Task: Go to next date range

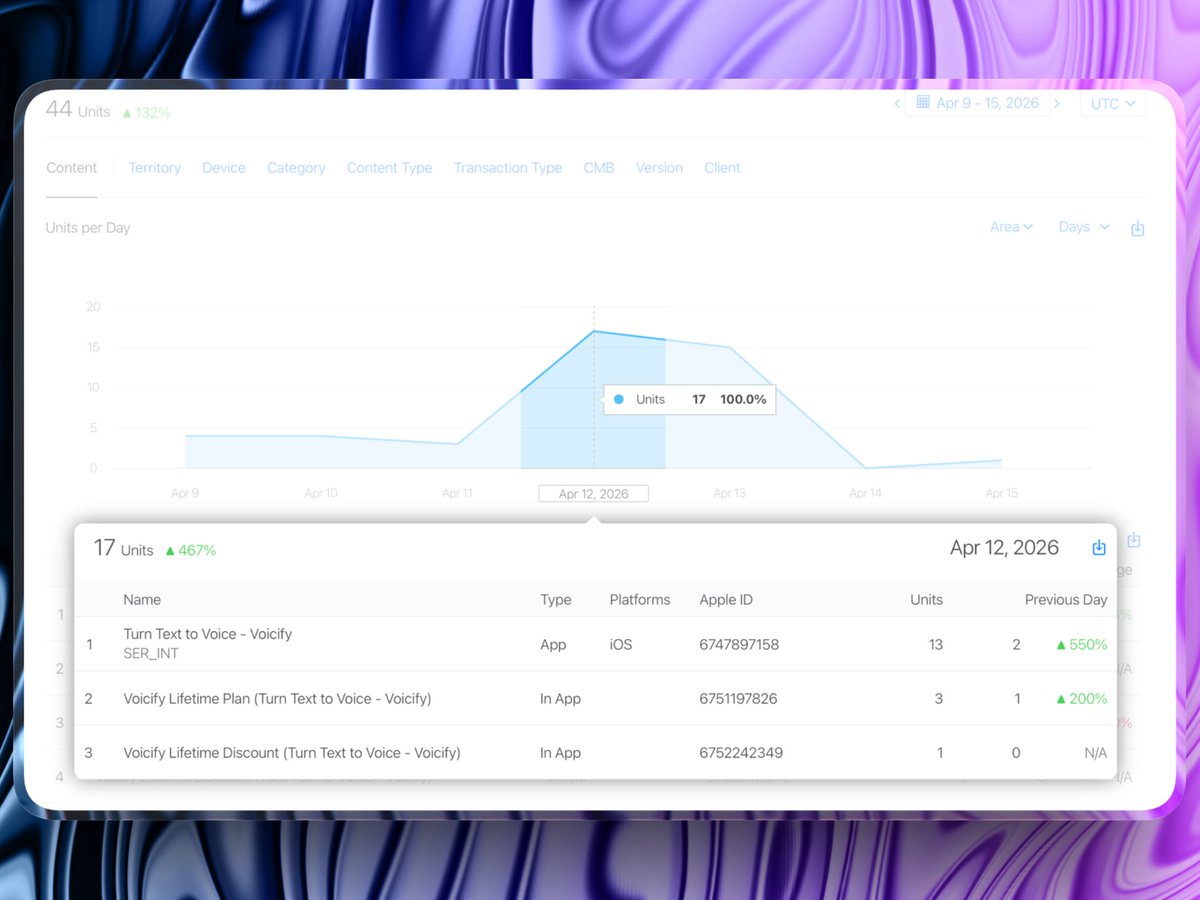Action: [x=1057, y=104]
